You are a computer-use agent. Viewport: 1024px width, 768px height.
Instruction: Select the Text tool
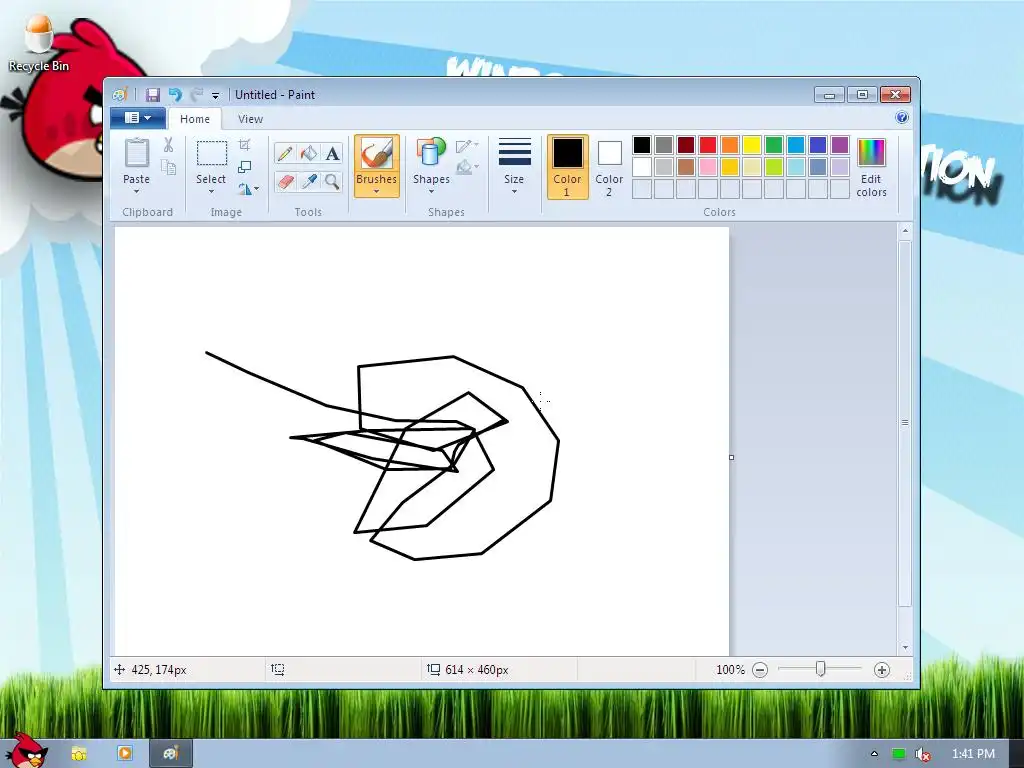point(332,153)
